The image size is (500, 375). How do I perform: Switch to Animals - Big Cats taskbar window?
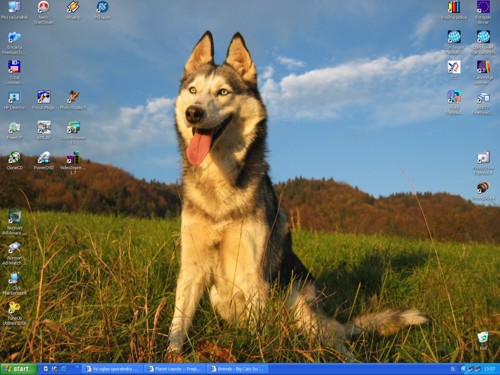[237, 369]
